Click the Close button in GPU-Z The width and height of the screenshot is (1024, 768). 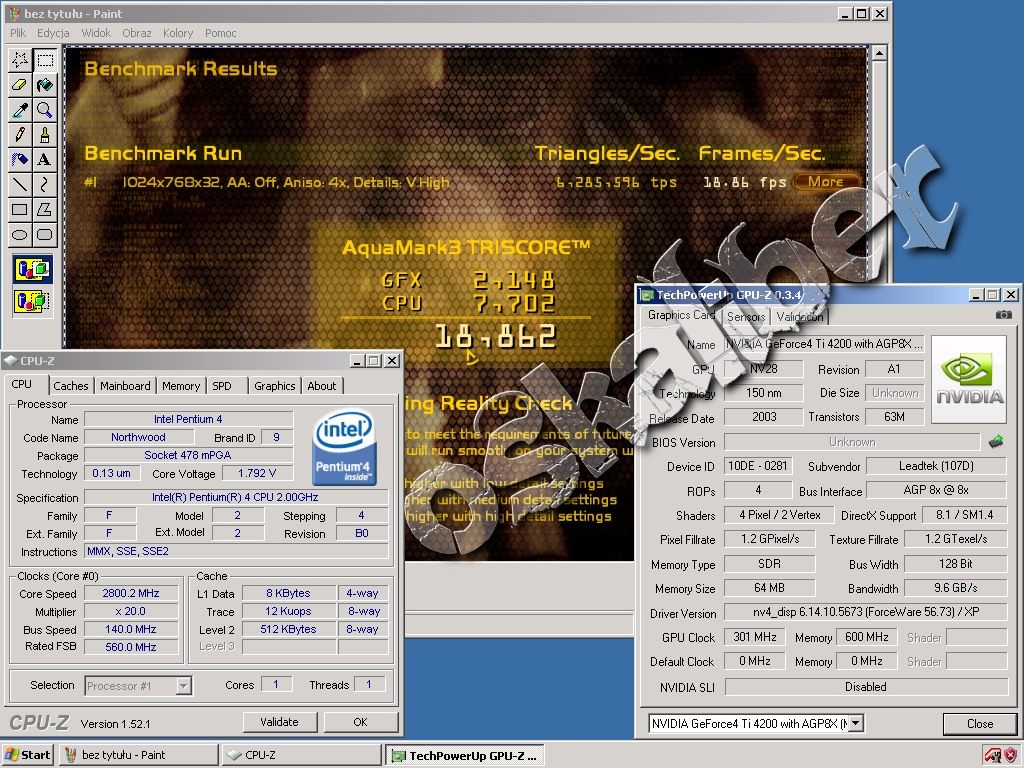pos(980,724)
